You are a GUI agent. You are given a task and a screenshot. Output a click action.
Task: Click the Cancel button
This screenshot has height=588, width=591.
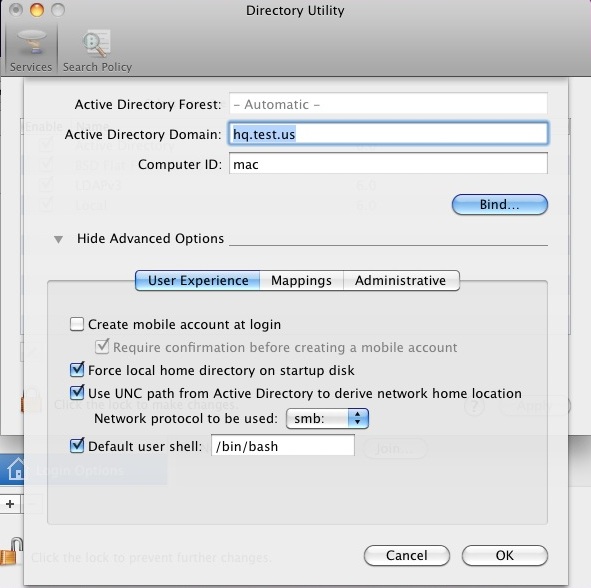coord(407,555)
